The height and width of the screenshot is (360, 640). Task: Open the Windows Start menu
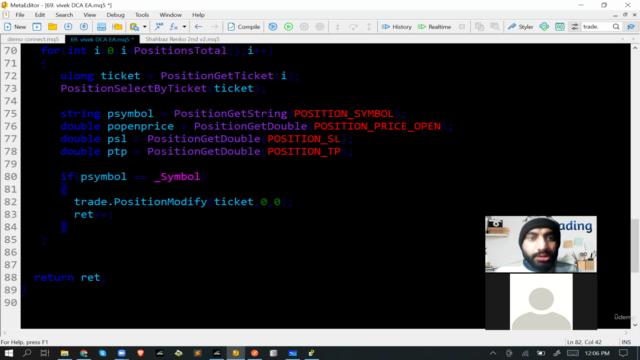pyautogui.click(x=9, y=353)
